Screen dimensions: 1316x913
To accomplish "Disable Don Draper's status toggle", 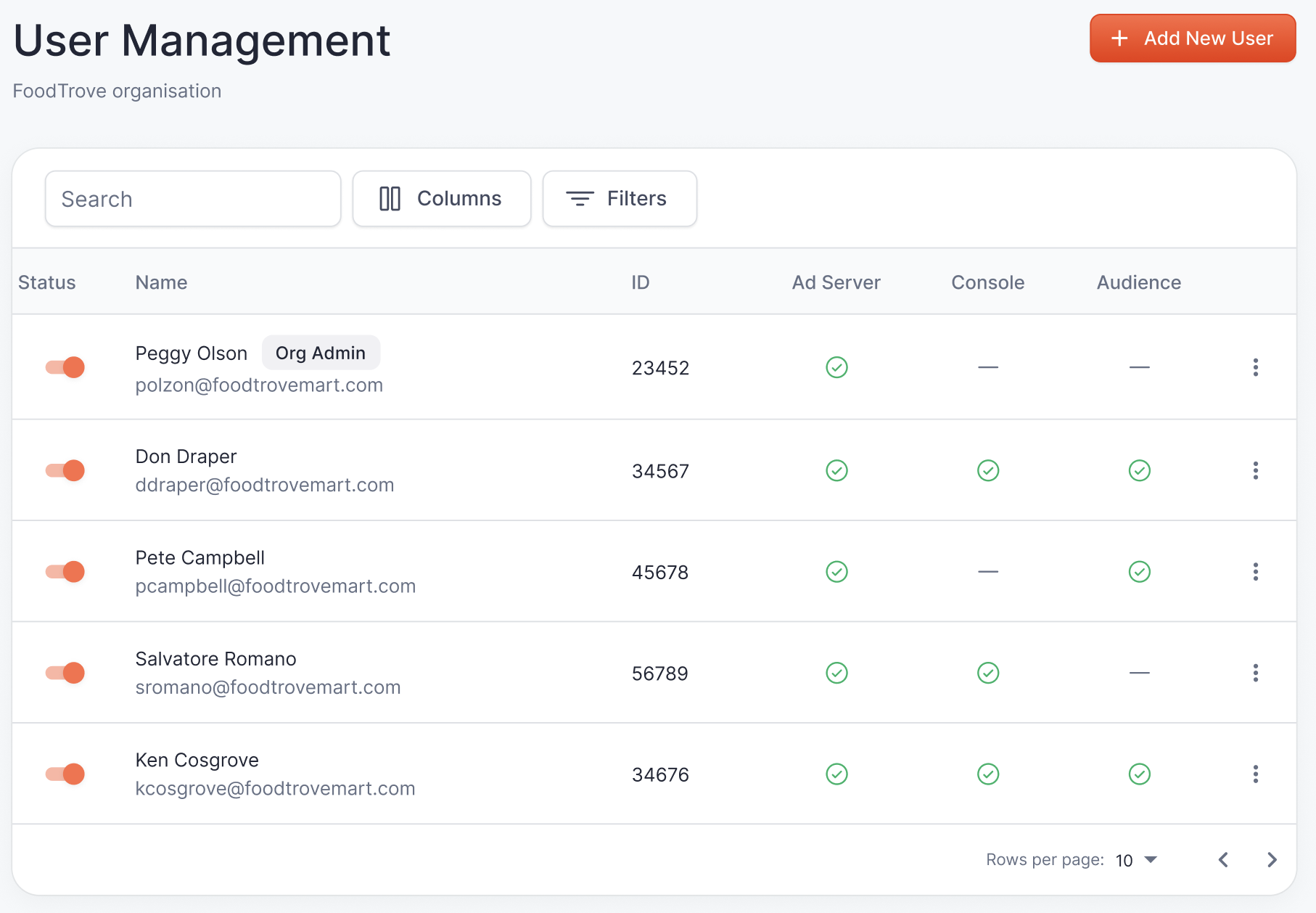I will pyautogui.click(x=65, y=470).
